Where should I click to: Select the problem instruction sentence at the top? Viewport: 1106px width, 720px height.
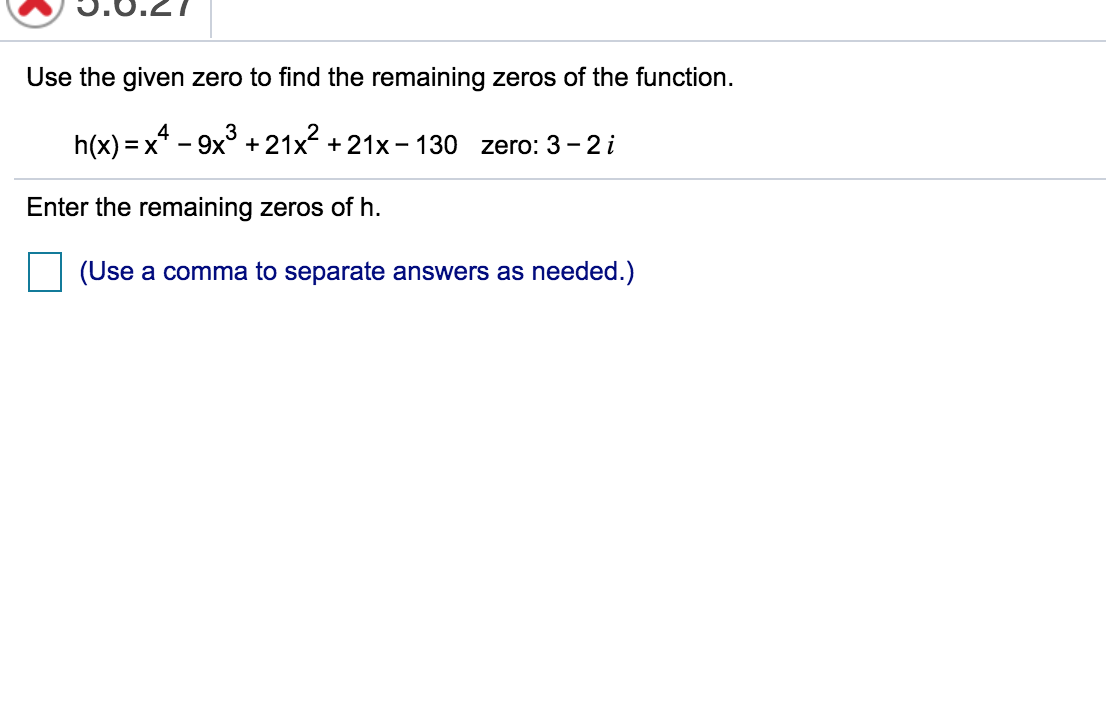coord(380,77)
